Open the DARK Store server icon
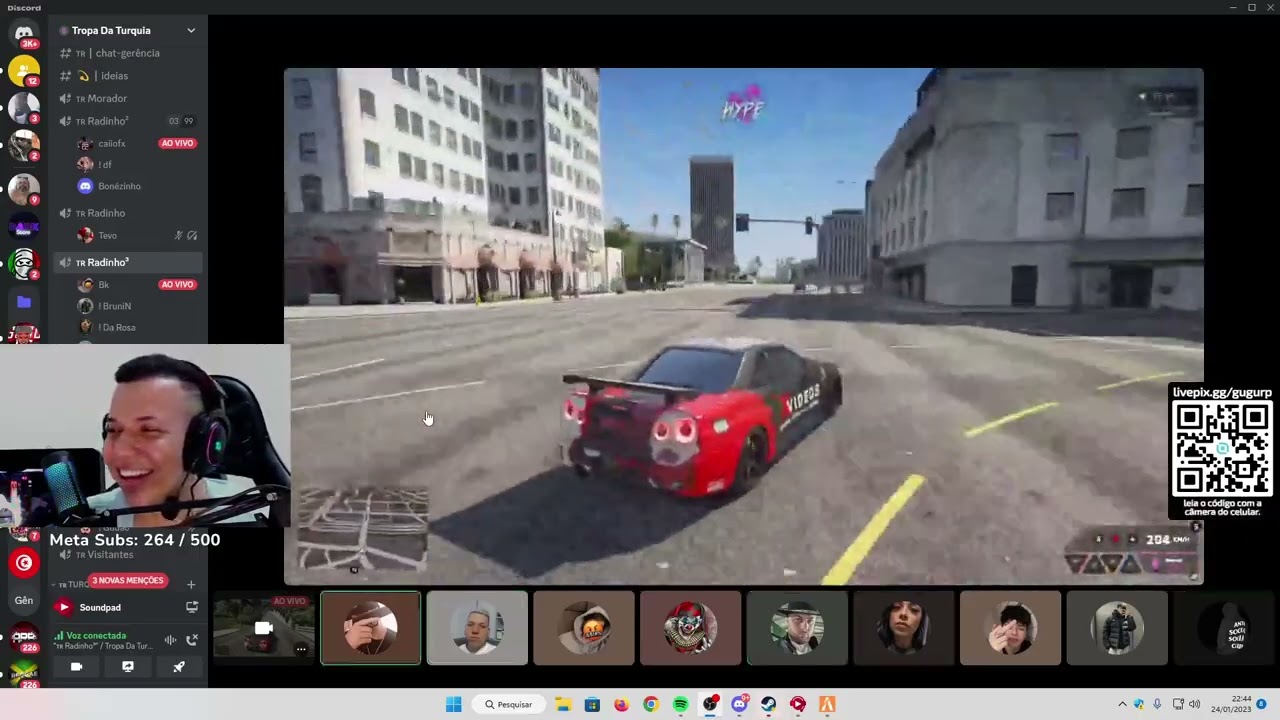The image size is (1280, 720). pyautogui.click(x=23, y=227)
